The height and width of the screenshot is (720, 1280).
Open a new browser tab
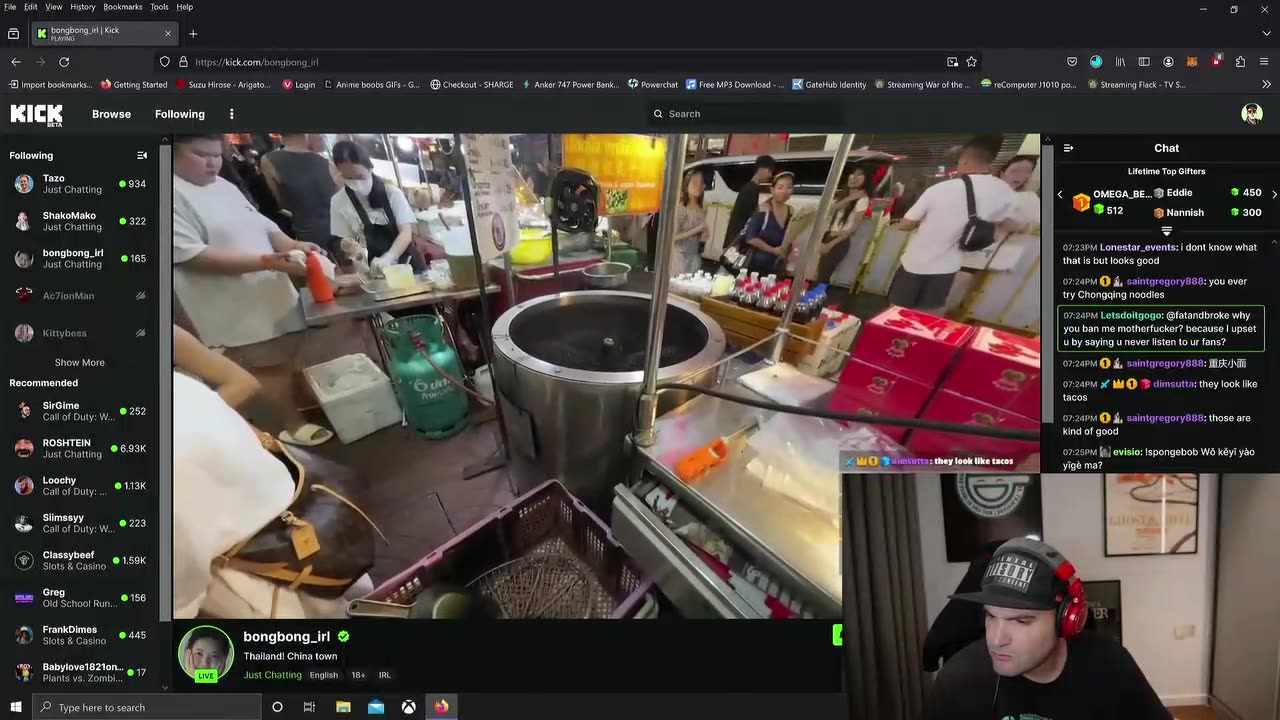[193, 33]
